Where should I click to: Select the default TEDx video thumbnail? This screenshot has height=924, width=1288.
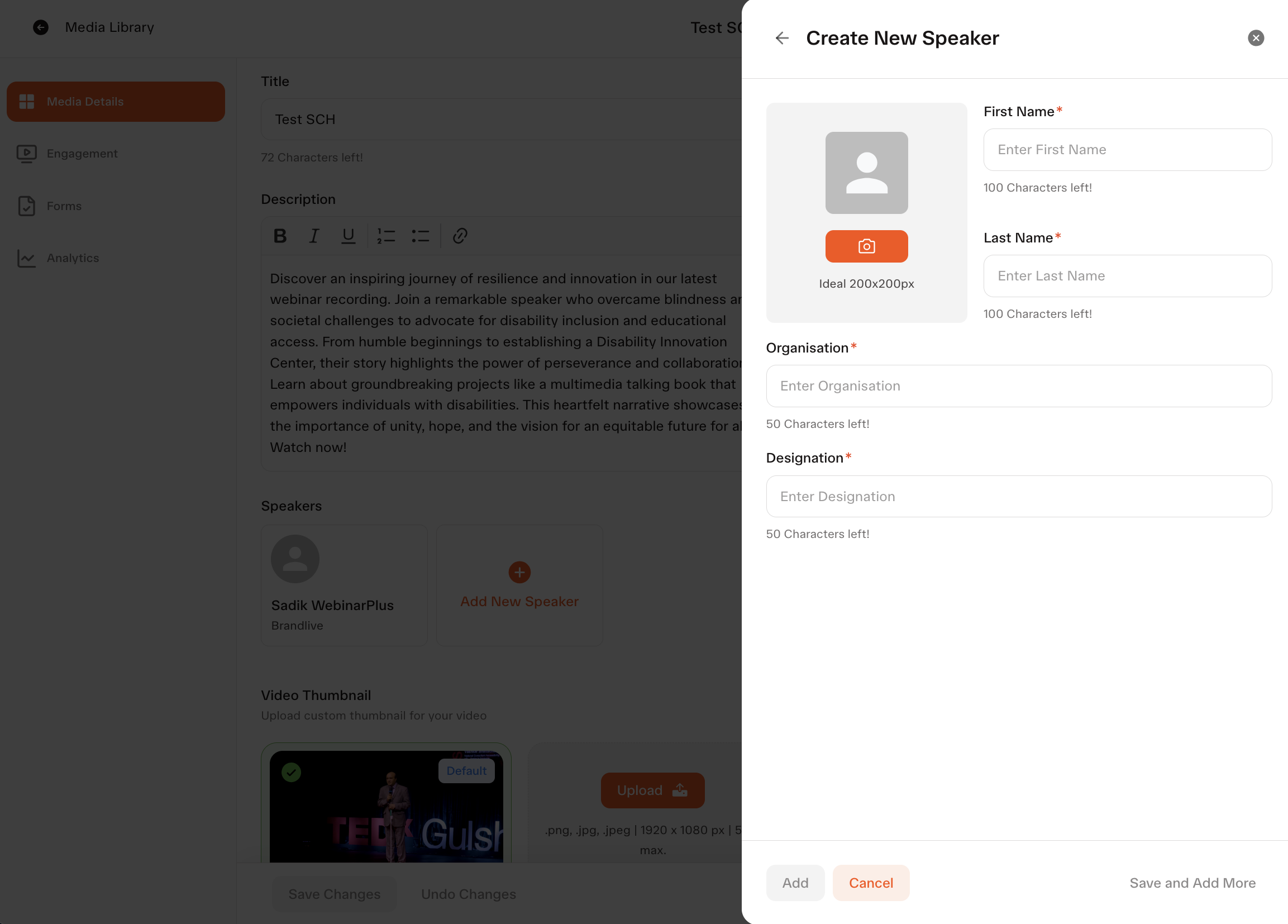coord(386,807)
